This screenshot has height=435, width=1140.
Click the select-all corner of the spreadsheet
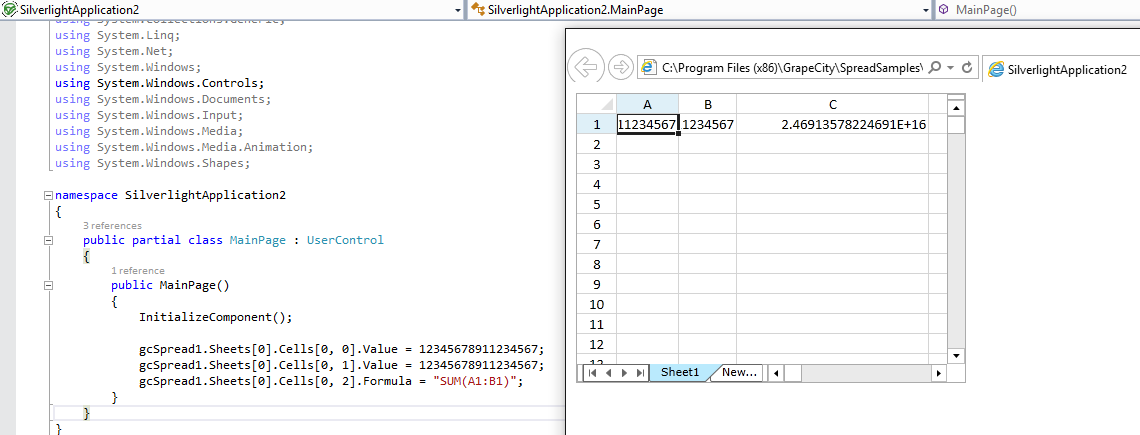click(597, 104)
